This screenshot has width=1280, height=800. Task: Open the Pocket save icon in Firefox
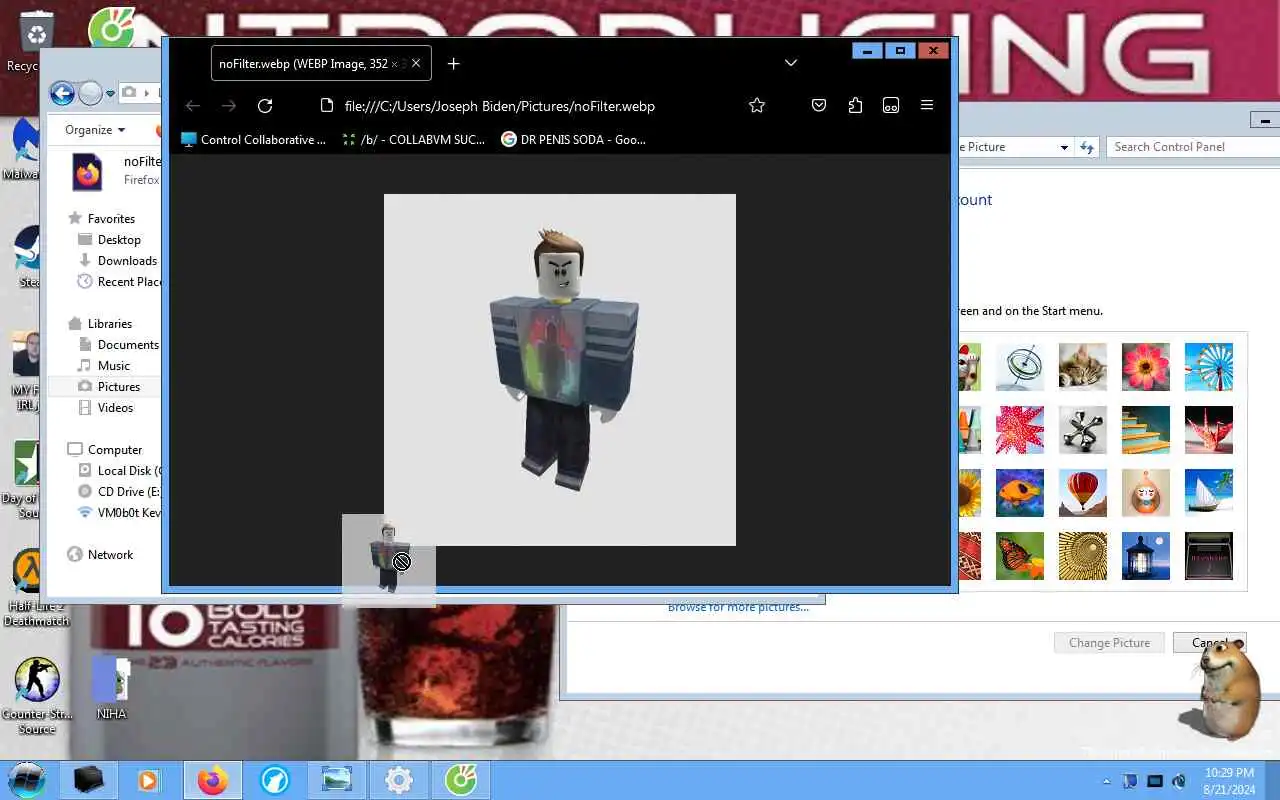[819, 106]
